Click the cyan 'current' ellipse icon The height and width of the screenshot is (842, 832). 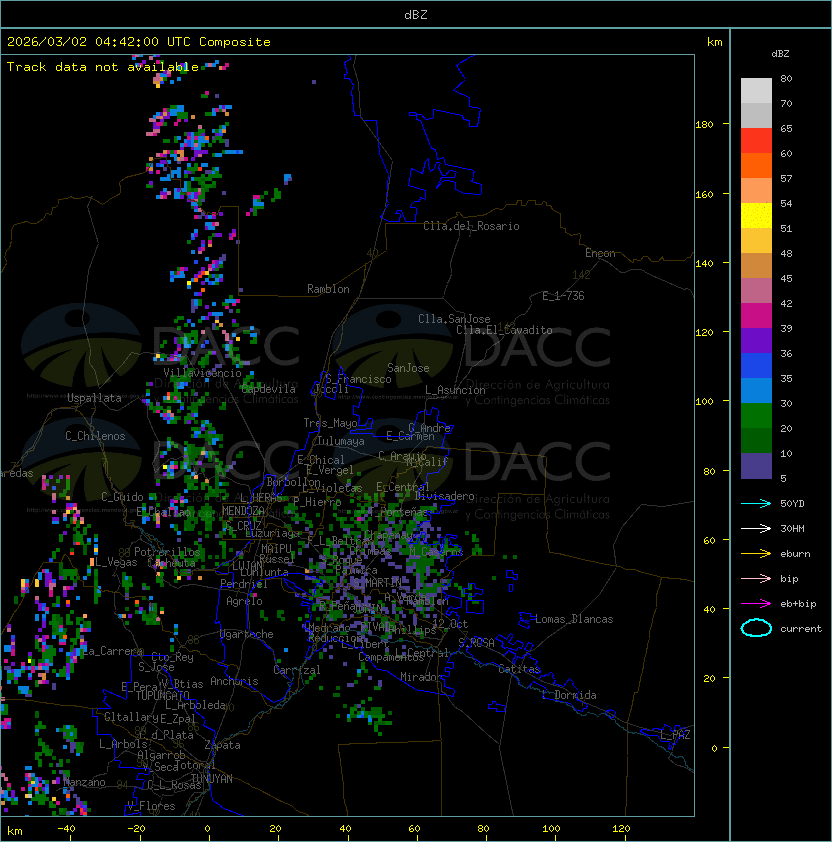[x=756, y=628]
